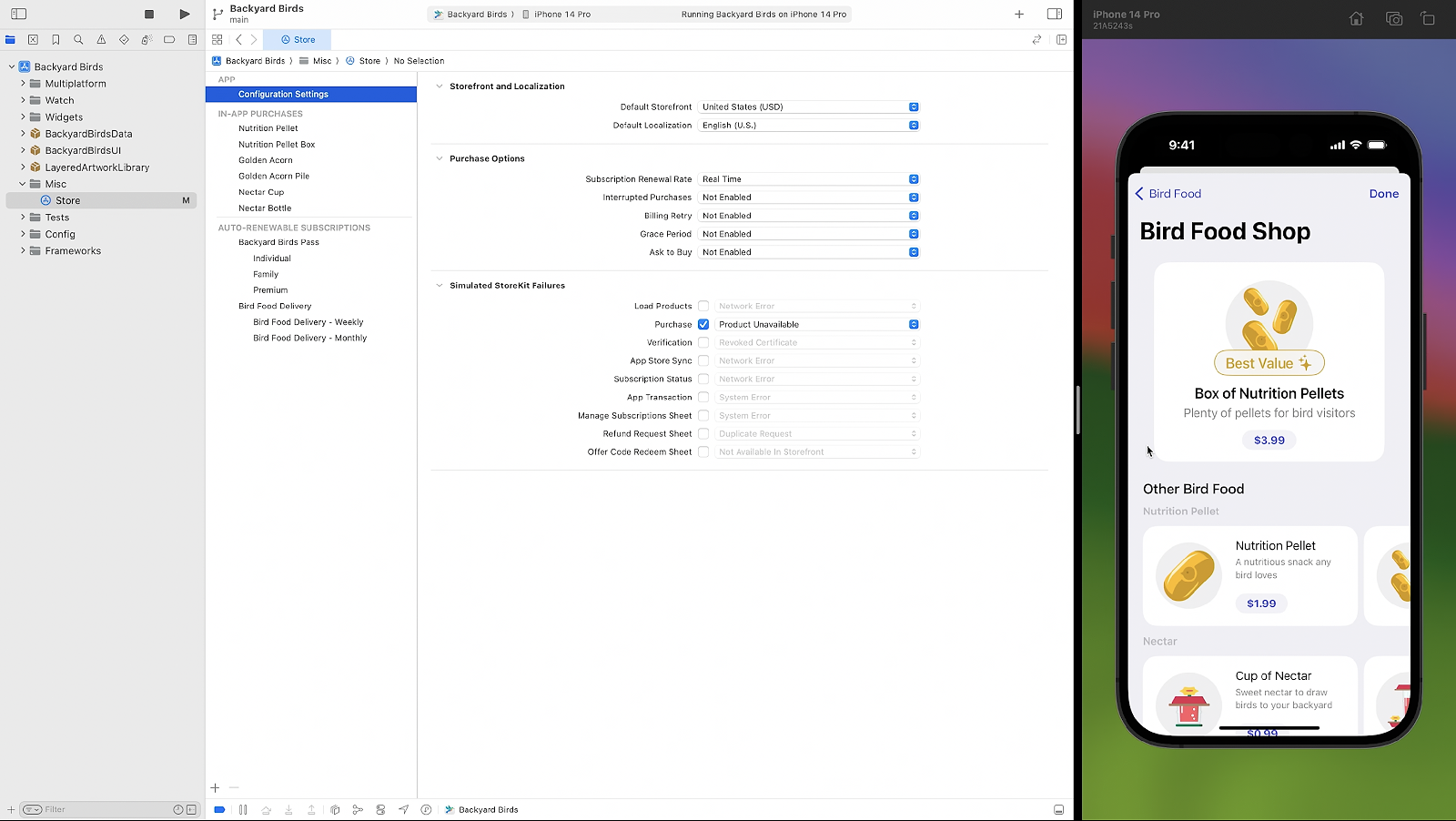Image resolution: width=1456 pixels, height=821 pixels.
Task: Open the environment overrides icon
Action: 380,809
